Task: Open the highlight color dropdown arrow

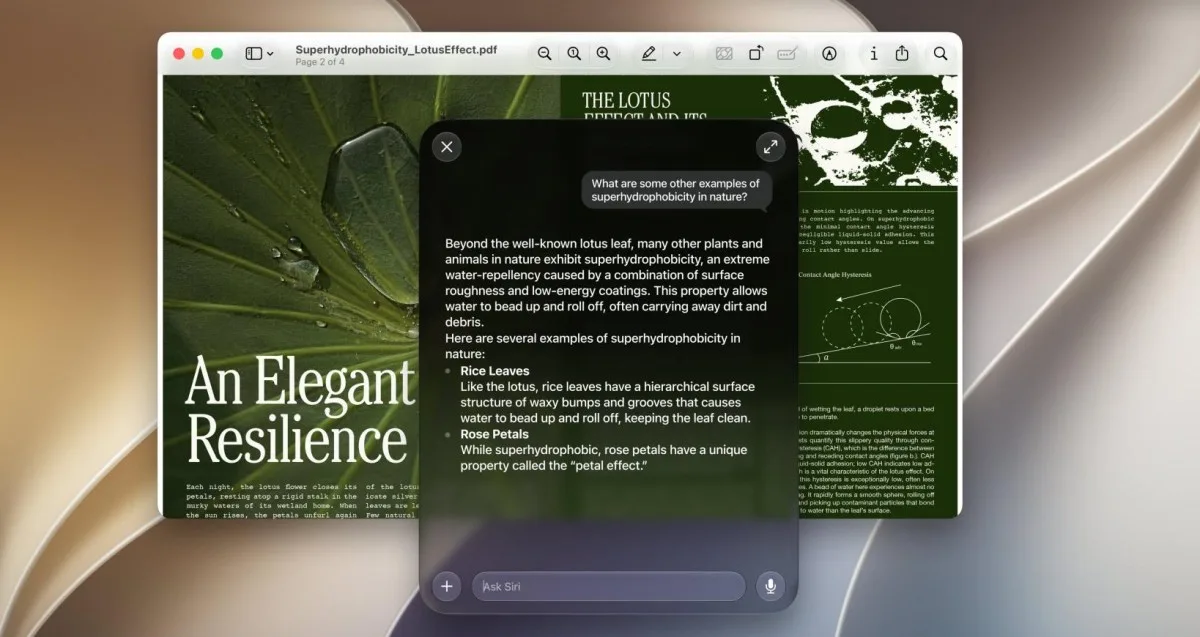Action: click(677, 54)
